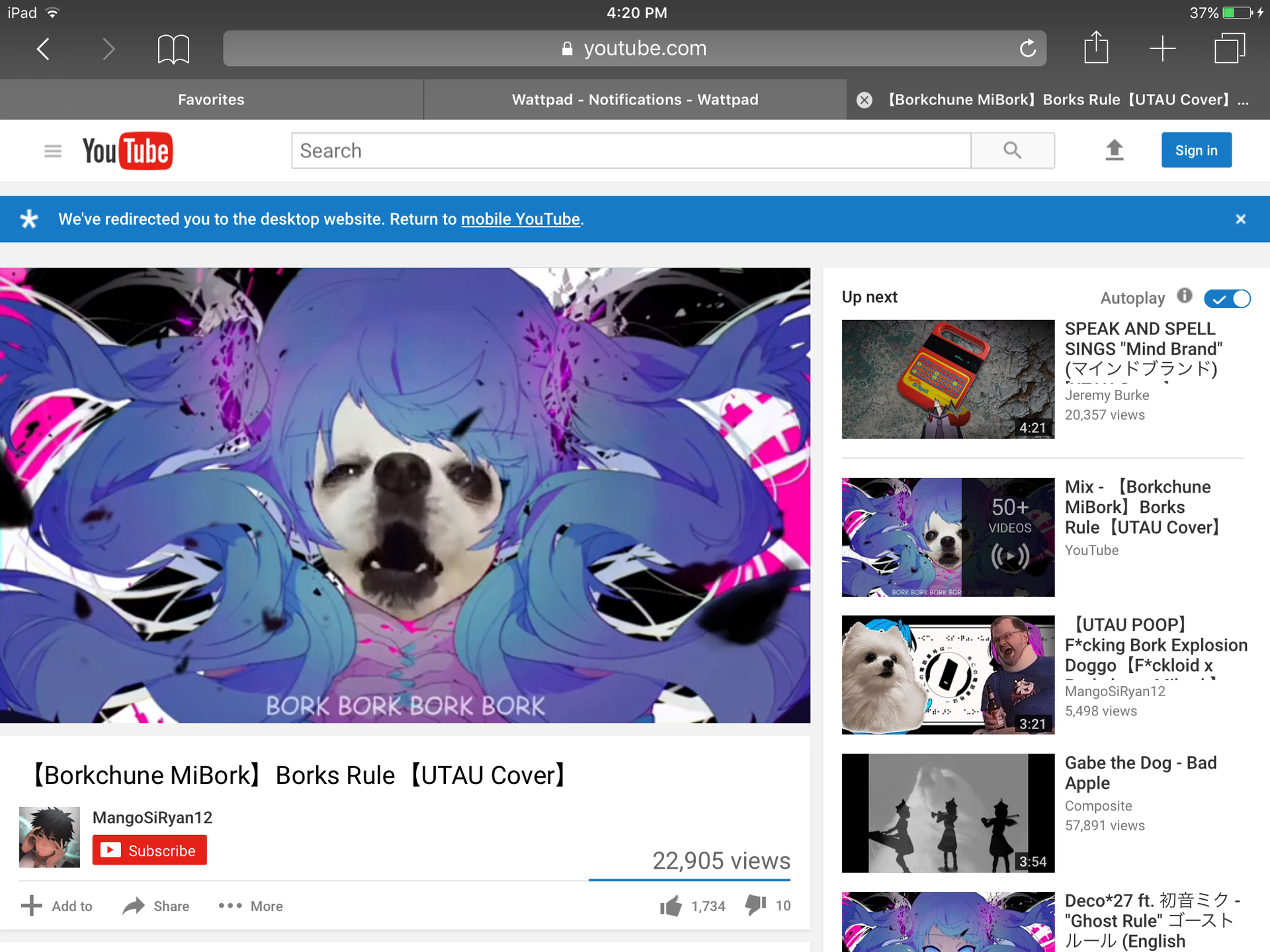Open Mix Borkchune MiBork title link
Viewport: 1270px width, 952px height.
1144,507
